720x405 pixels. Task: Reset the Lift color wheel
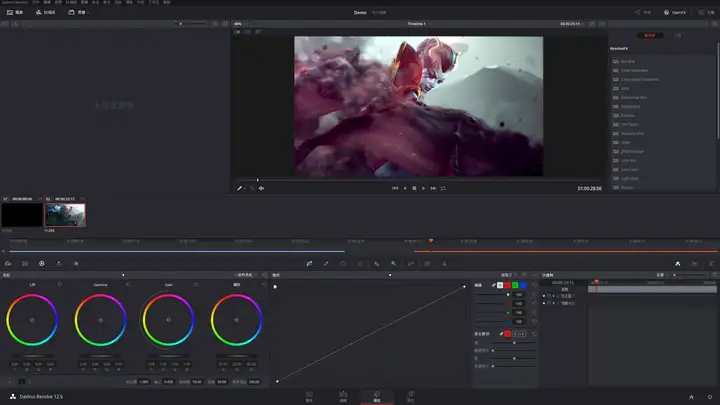tap(59, 284)
